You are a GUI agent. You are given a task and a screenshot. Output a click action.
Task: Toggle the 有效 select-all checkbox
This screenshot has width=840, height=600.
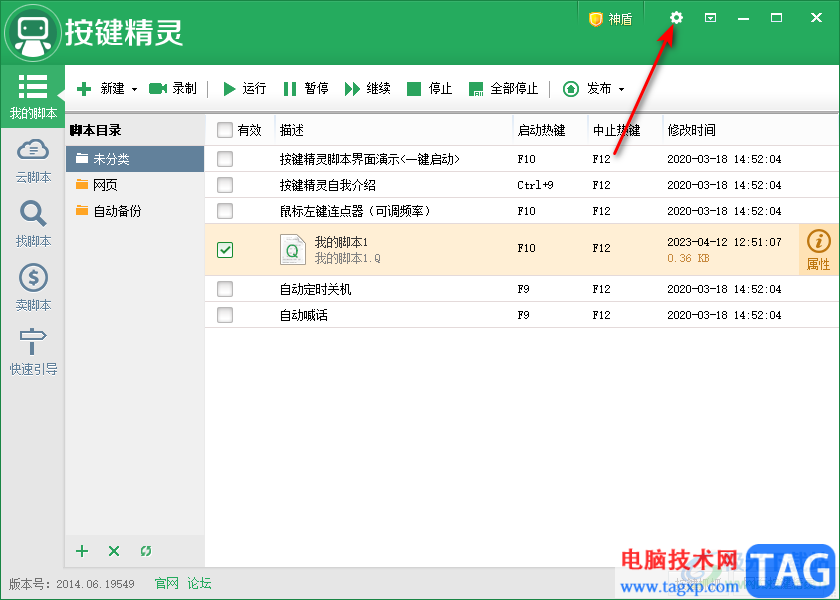(225, 130)
